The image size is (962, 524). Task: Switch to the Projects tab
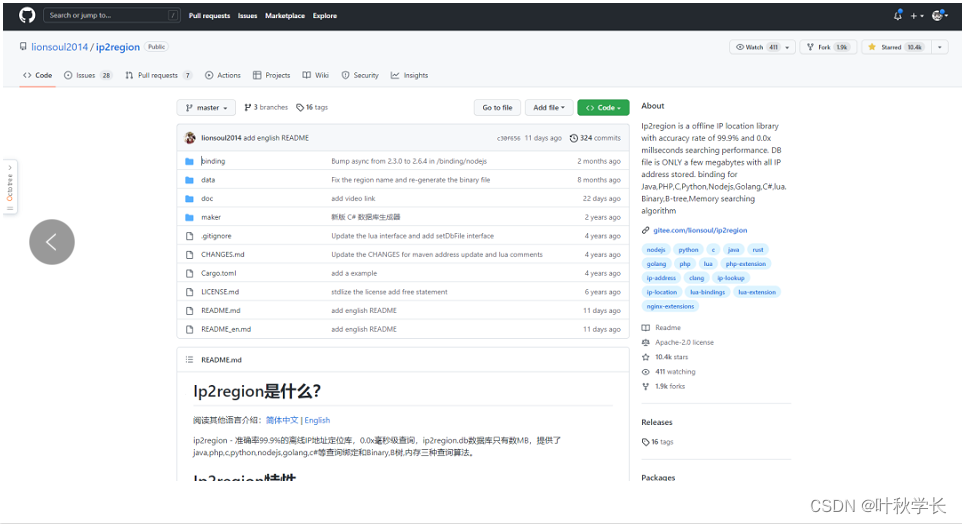tap(271, 75)
